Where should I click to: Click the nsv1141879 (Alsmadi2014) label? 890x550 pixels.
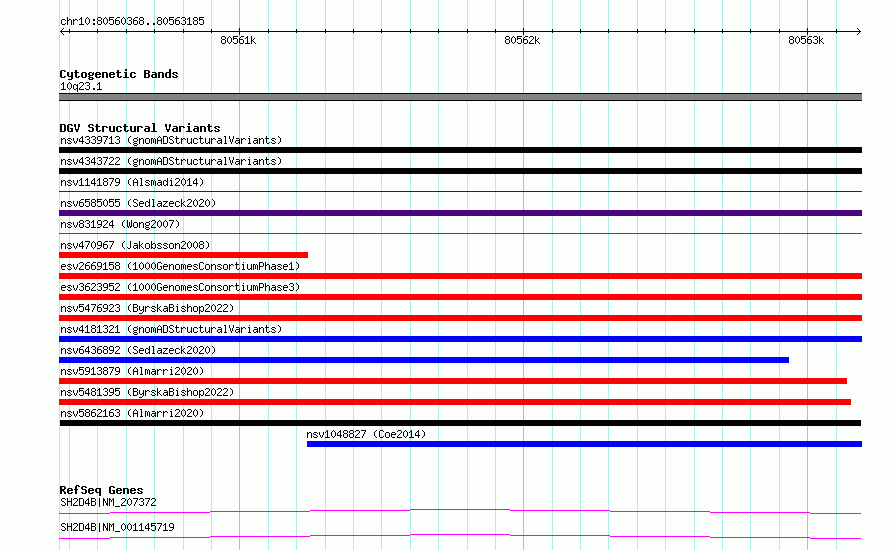[132, 182]
